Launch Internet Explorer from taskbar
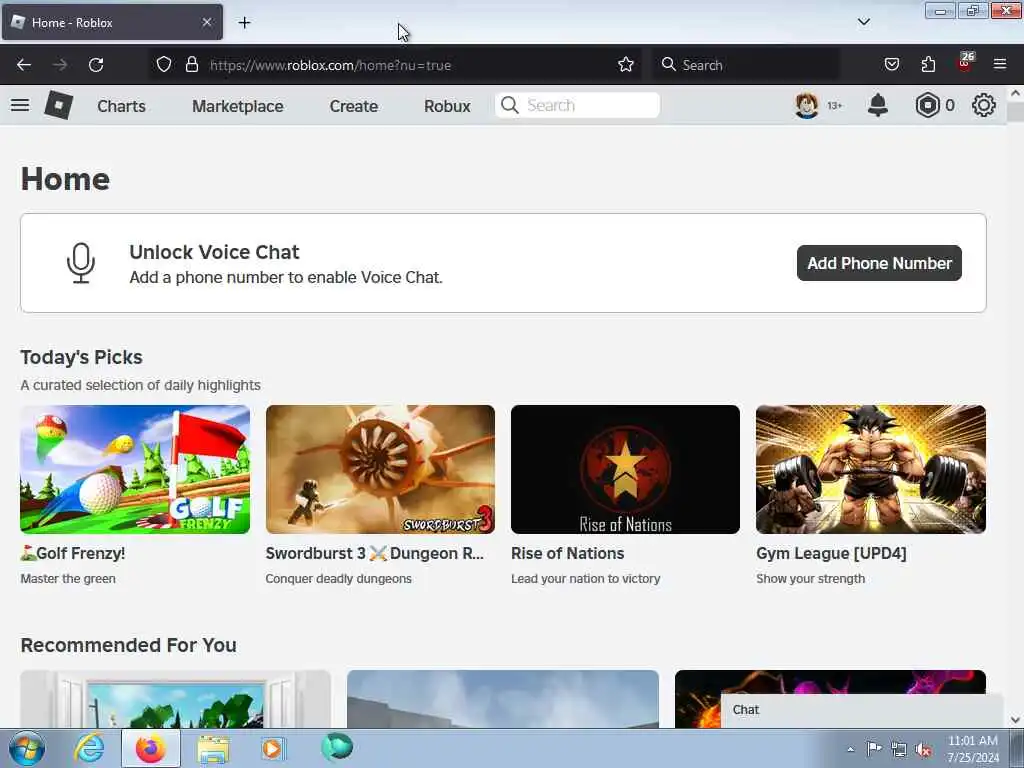The height and width of the screenshot is (768, 1024). (88, 748)
